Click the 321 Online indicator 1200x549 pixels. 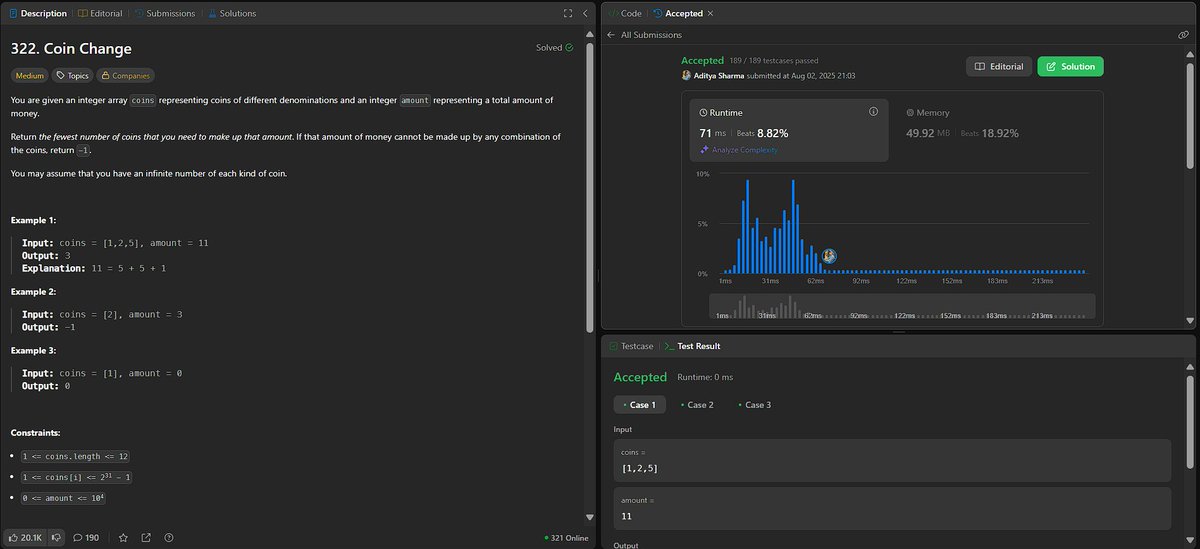pos(567,538)
